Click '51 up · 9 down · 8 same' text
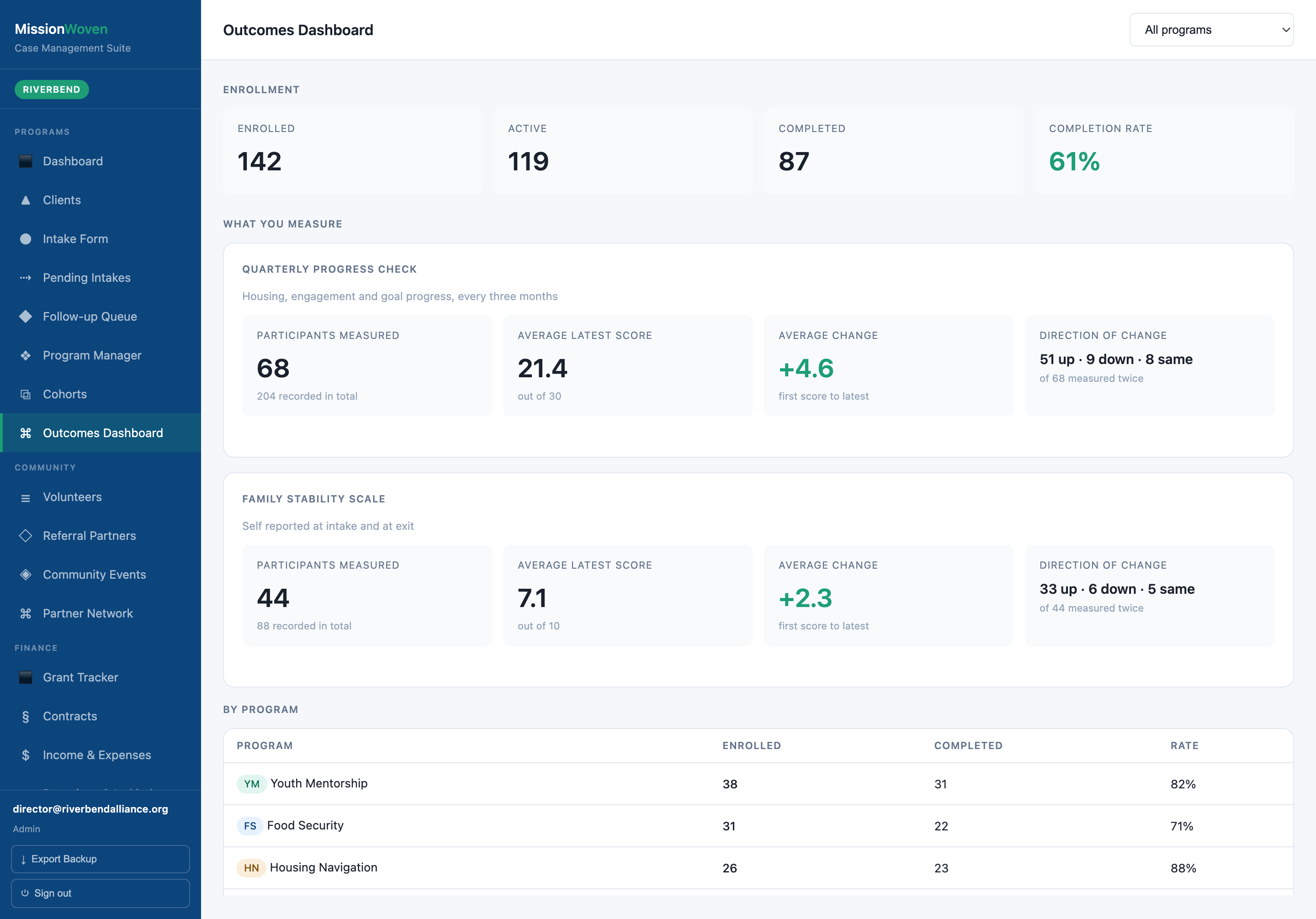 tap(1116, 360)
